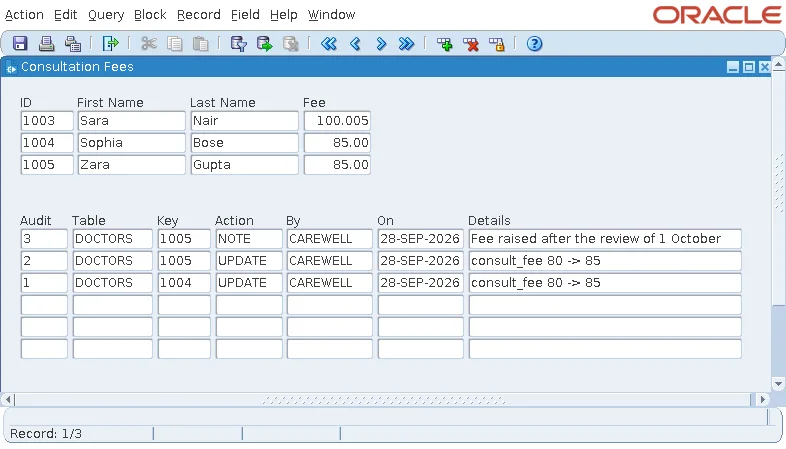786x449 pixels.
Task: Click the Action field showing NOTE
Action: click(249, 239)
